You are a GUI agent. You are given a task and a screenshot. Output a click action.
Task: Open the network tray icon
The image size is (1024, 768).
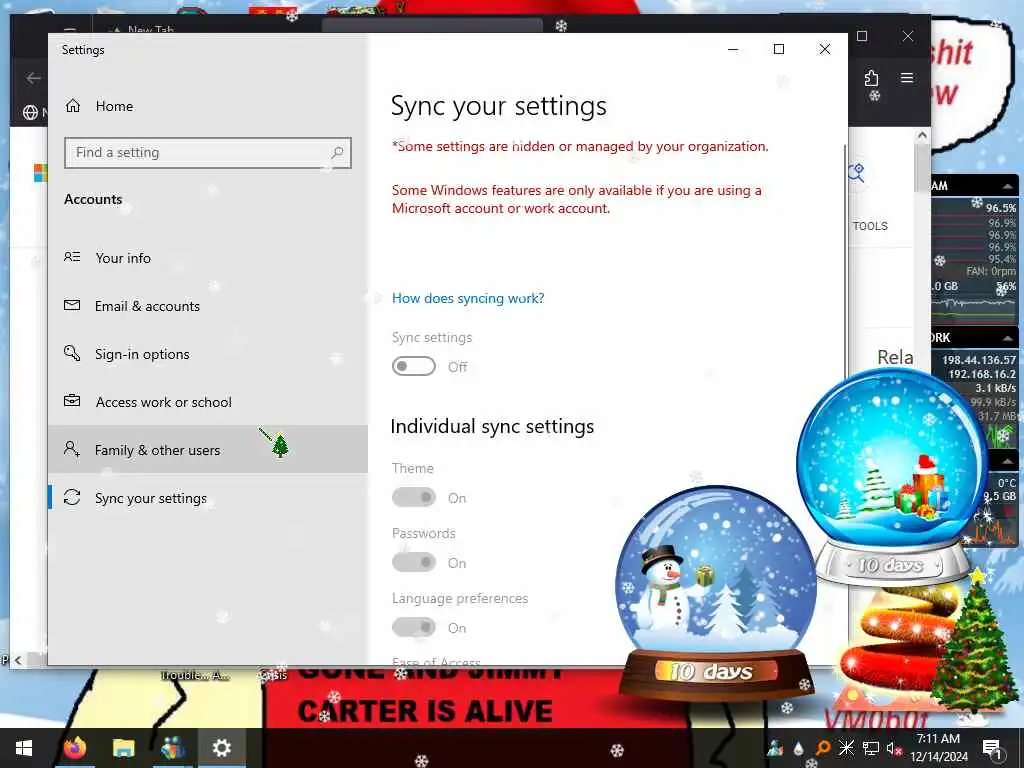871,748
